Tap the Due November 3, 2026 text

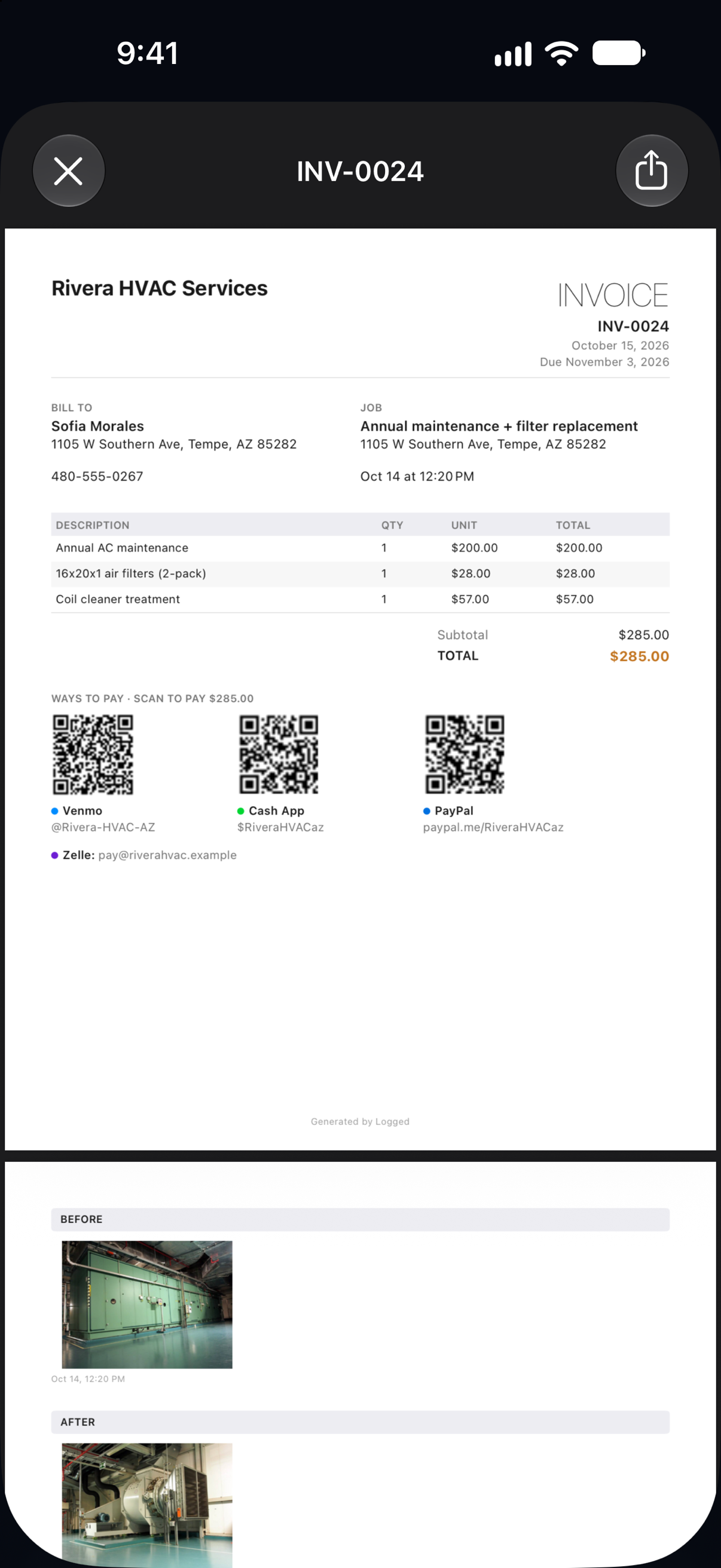click(x=604, y=362)
